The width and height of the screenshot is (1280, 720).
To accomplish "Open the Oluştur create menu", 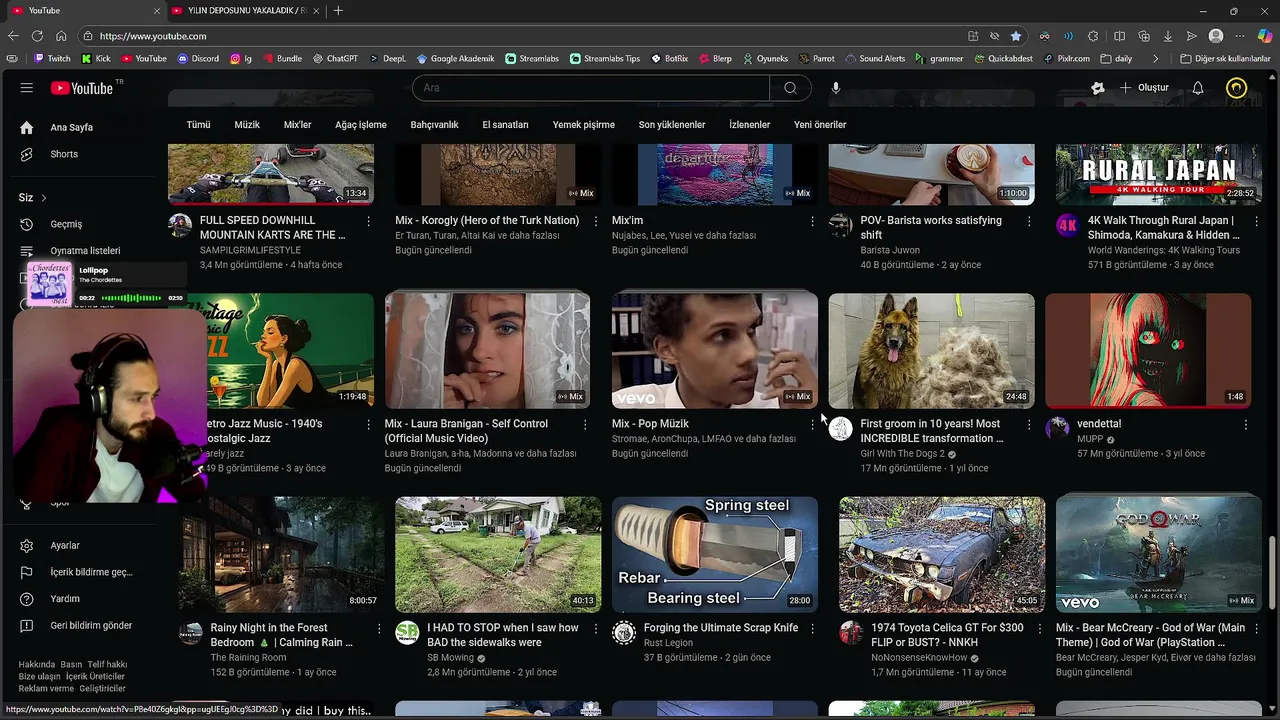I will point(1144,88).
